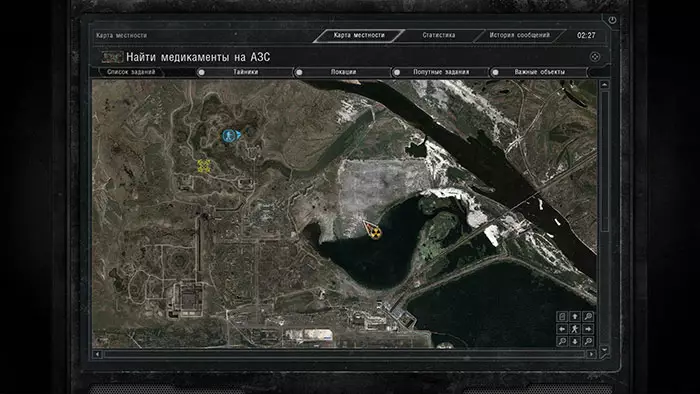Image resolution: width=700 pixels, height=394 pixels.
Task: Pan the map down with arrow button
Action: pos(575,341)
